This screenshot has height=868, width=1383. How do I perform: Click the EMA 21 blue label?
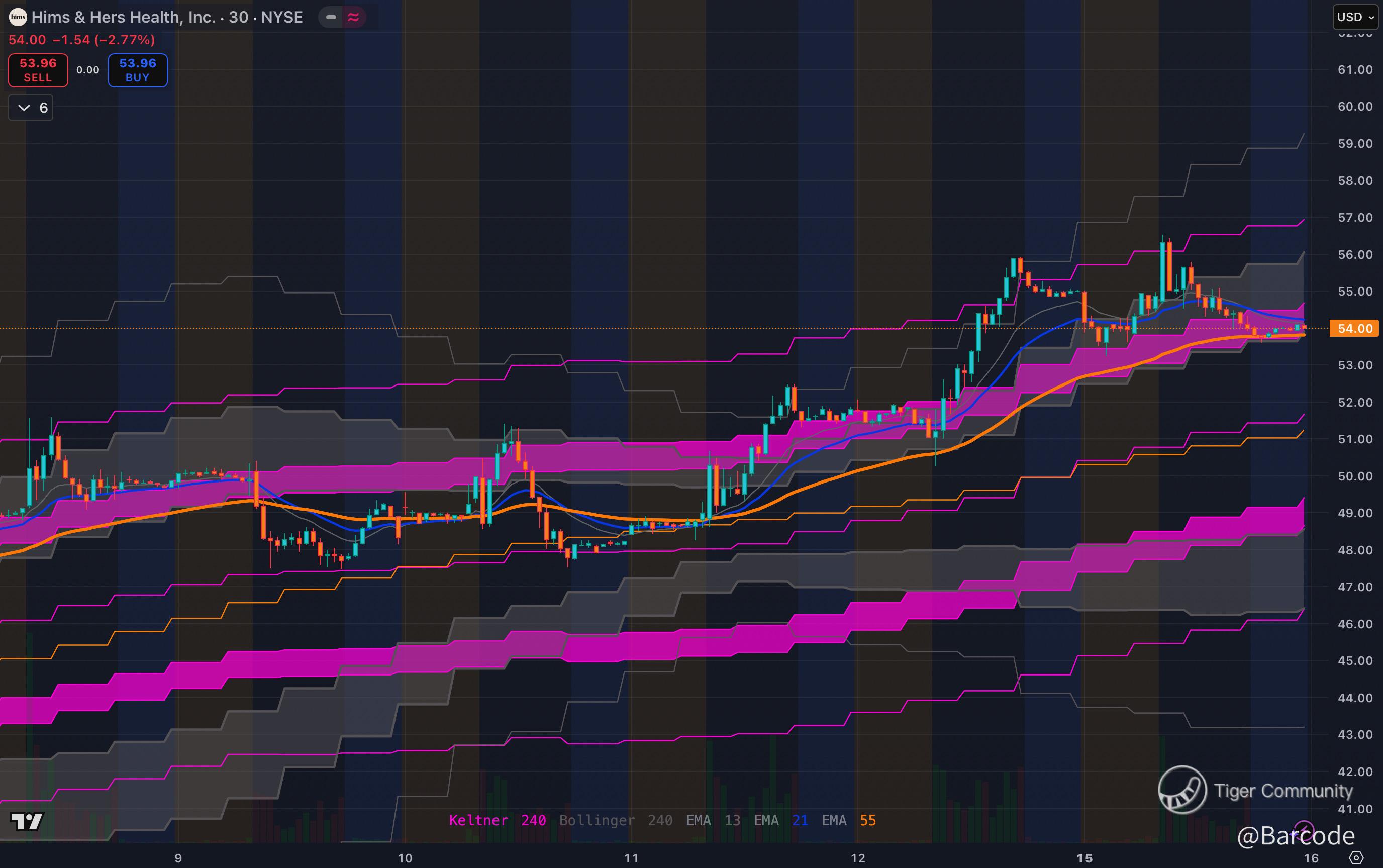pyautogui.click(x=781, y=820)
